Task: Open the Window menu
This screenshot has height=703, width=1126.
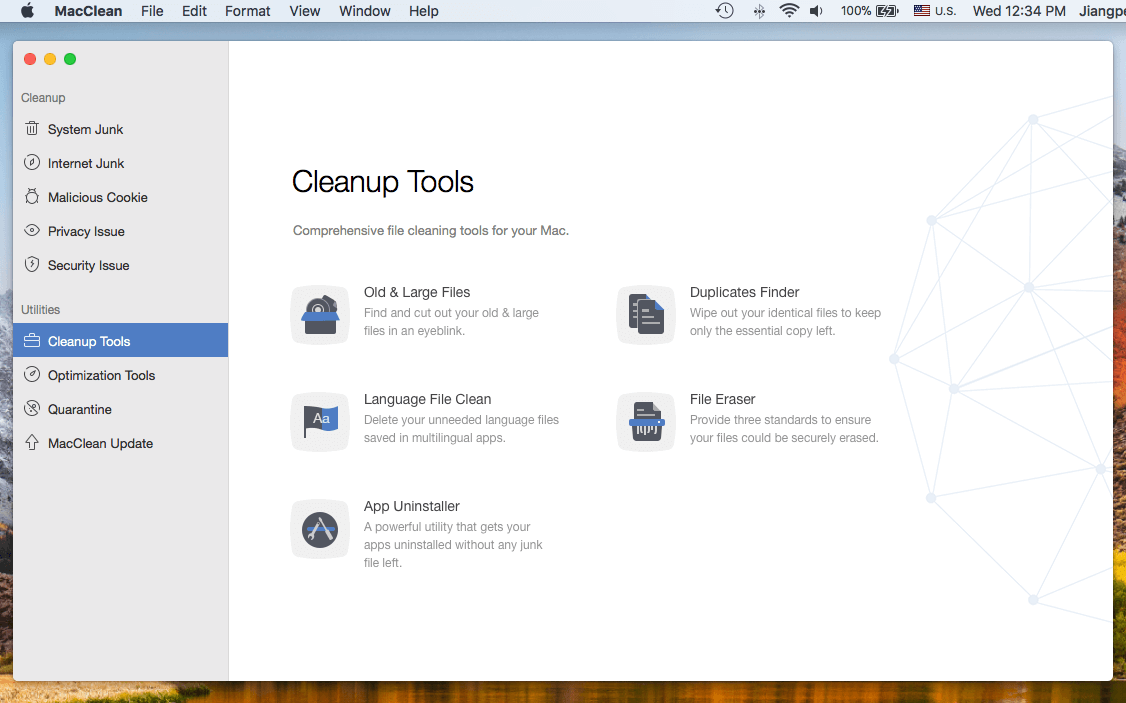Action: pos(365,11)
